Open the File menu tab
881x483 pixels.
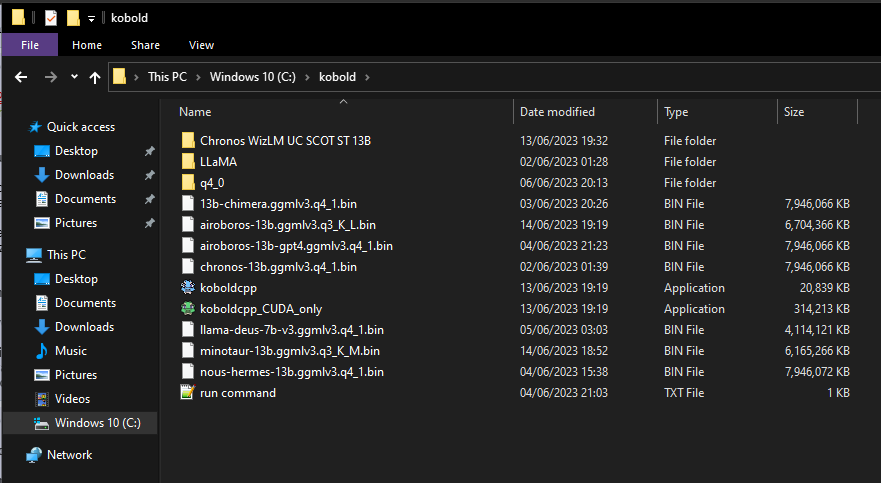(30, 45)
